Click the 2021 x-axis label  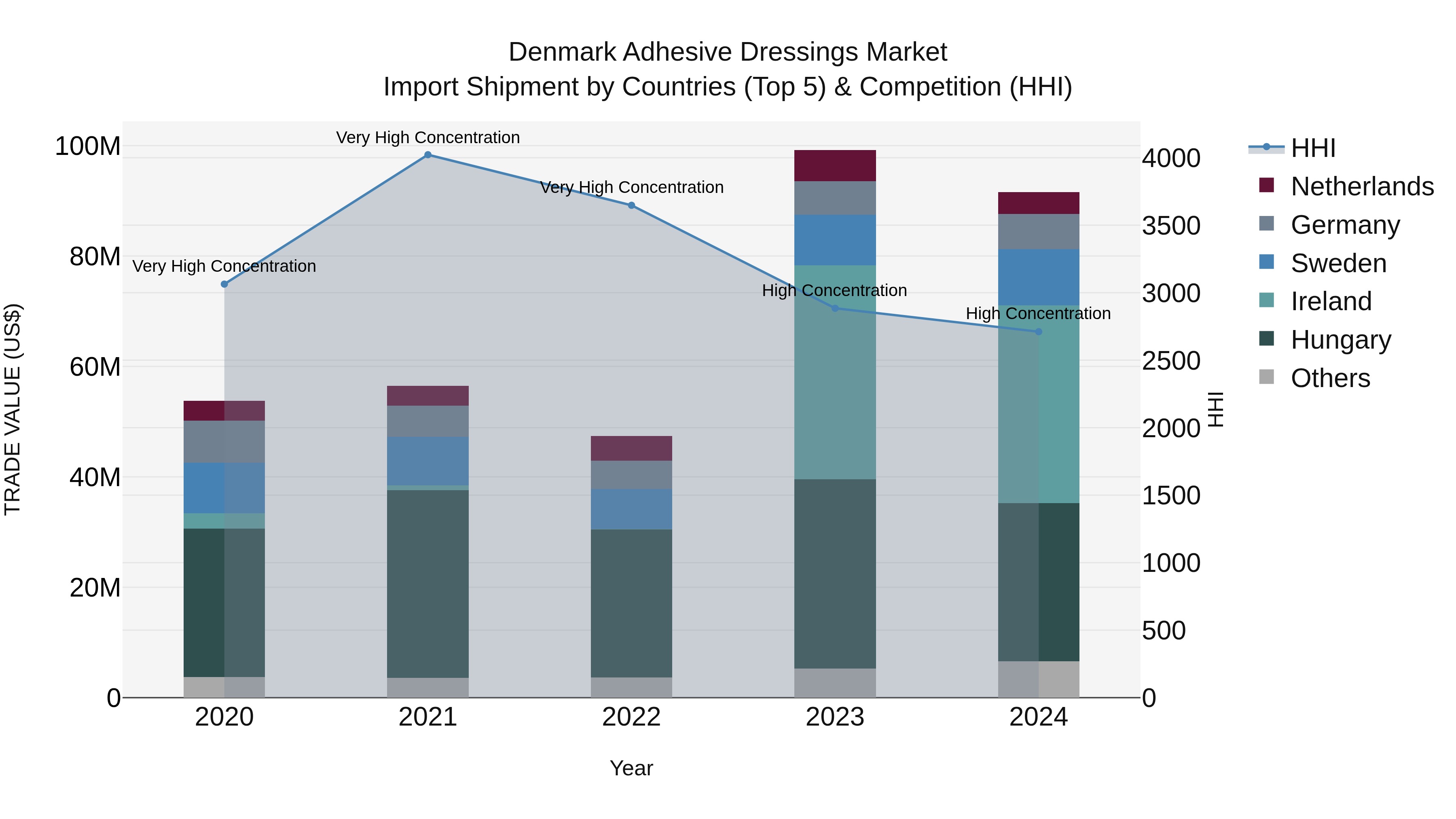(428, 717)
